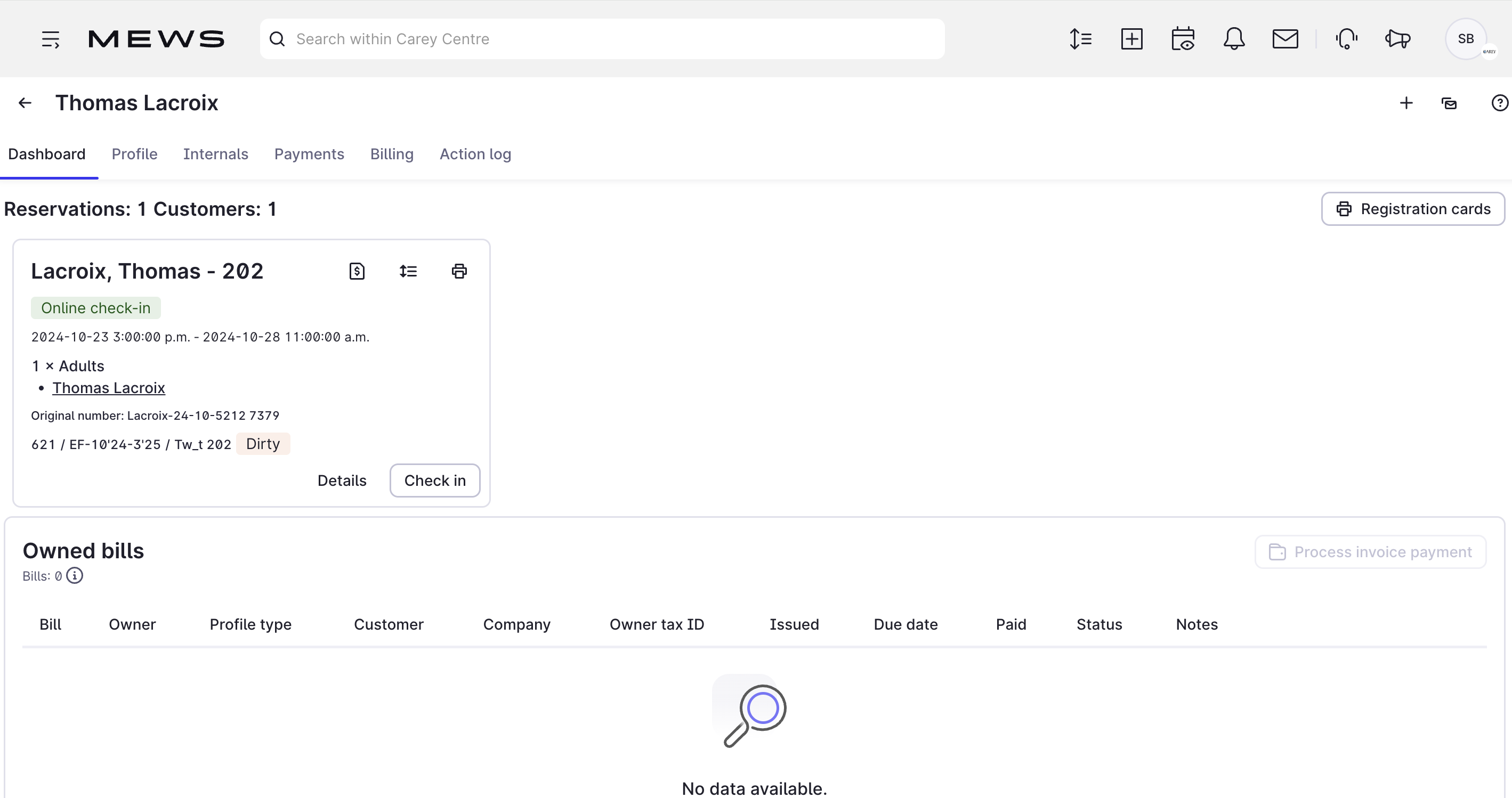Switch to the Payments tab
Viewport: 1512px width, 798px height.
click(309, 154)
